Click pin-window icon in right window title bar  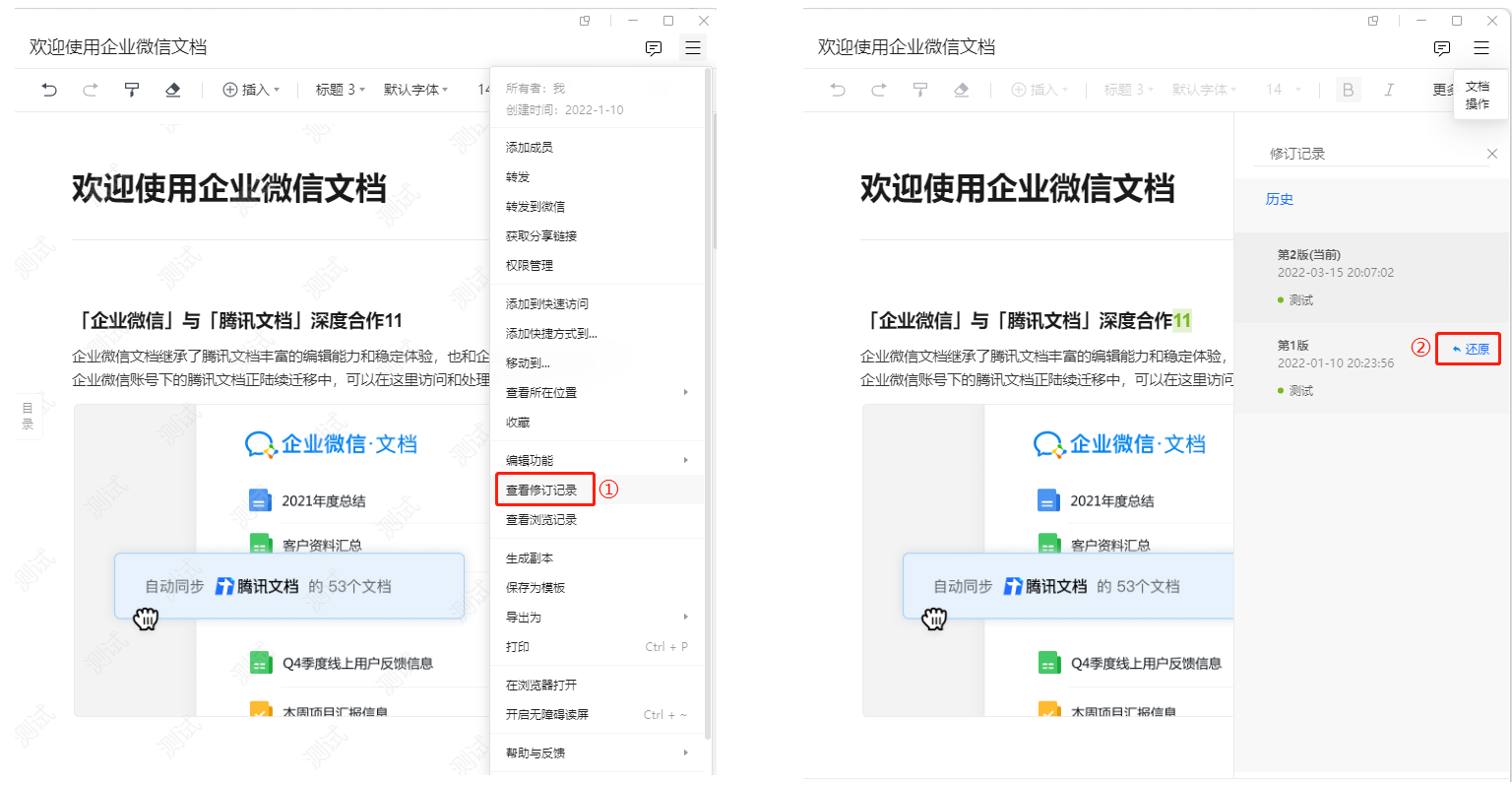(1373, 21)
